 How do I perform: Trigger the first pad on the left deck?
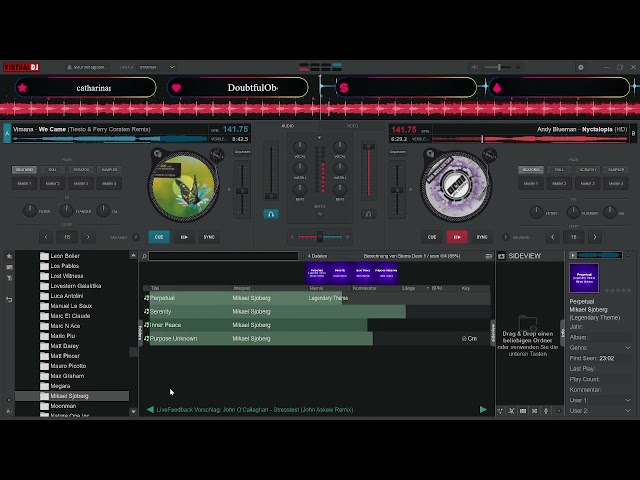[x=24, y=184]
